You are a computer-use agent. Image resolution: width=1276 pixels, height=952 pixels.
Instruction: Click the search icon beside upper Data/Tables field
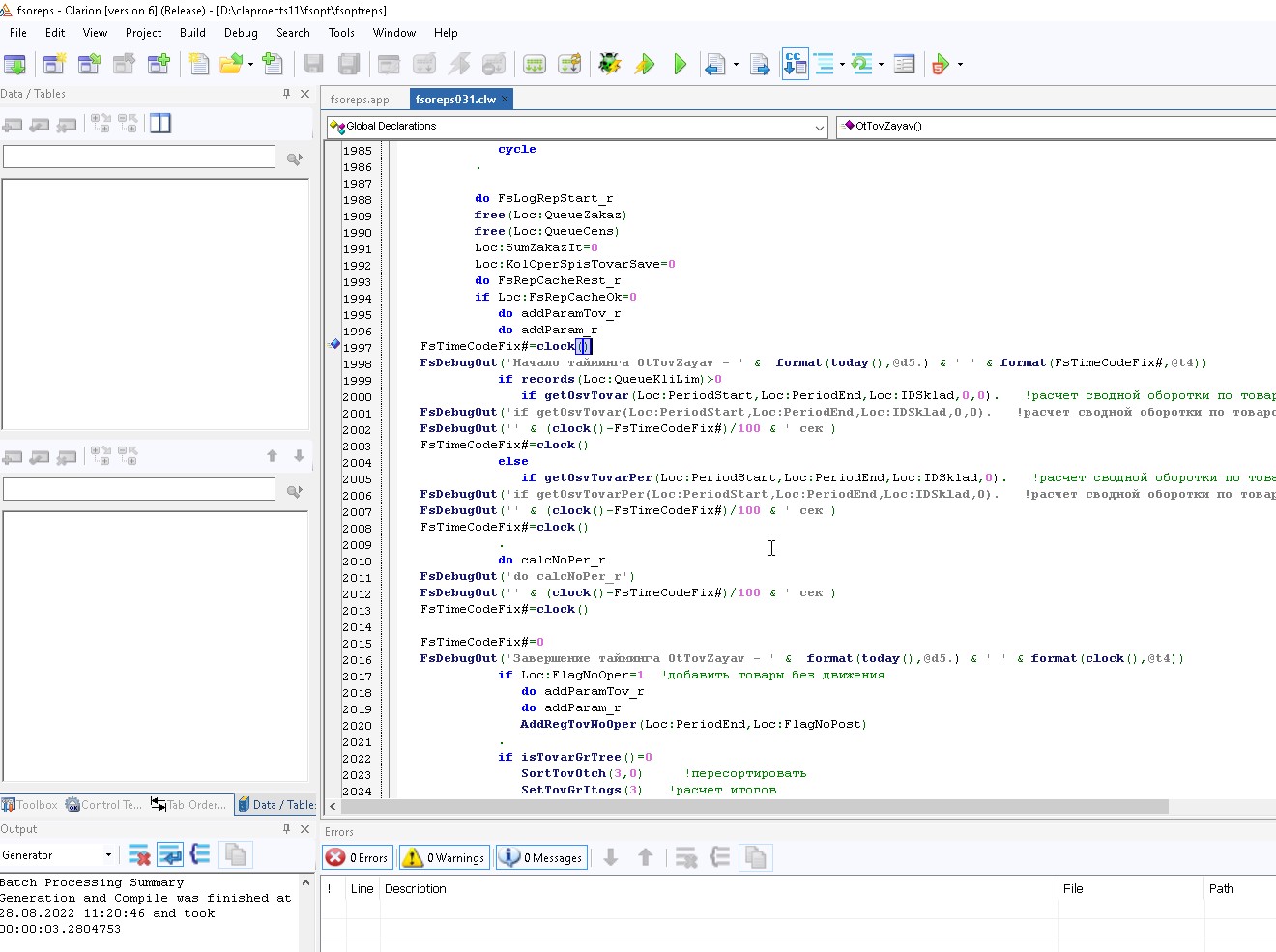295,159
